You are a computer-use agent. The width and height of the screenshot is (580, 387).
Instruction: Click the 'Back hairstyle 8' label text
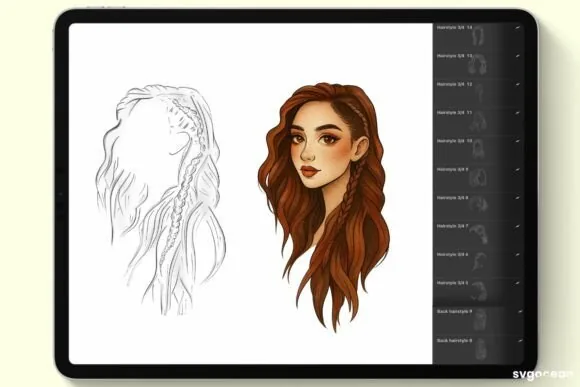point(455,341)
